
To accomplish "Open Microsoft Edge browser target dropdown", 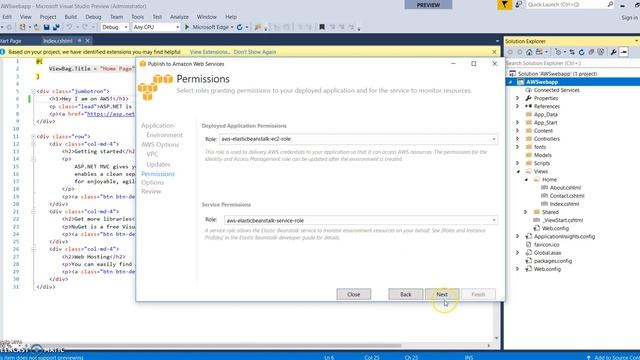I will tap(232, 27).
